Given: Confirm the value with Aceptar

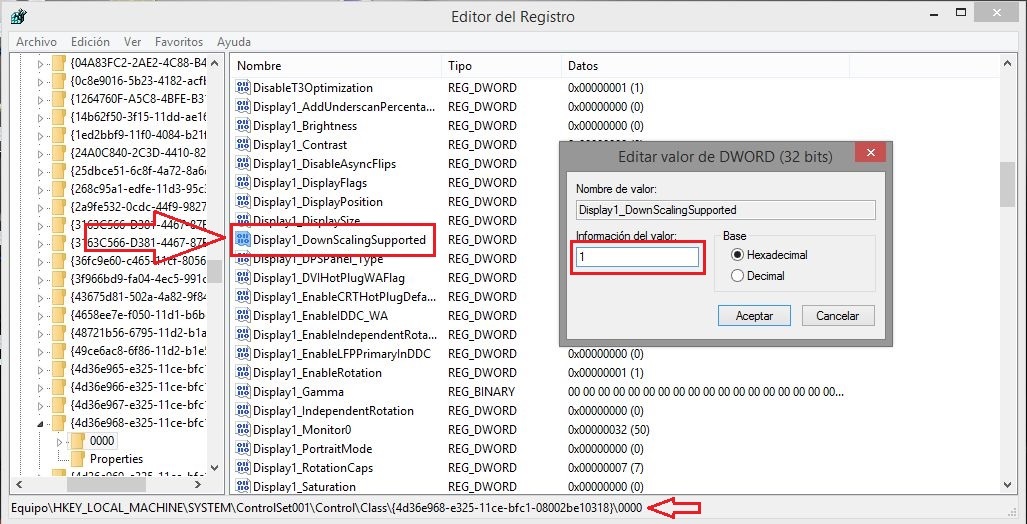Looking at the screenshot, I should click(x=754, y=316).
